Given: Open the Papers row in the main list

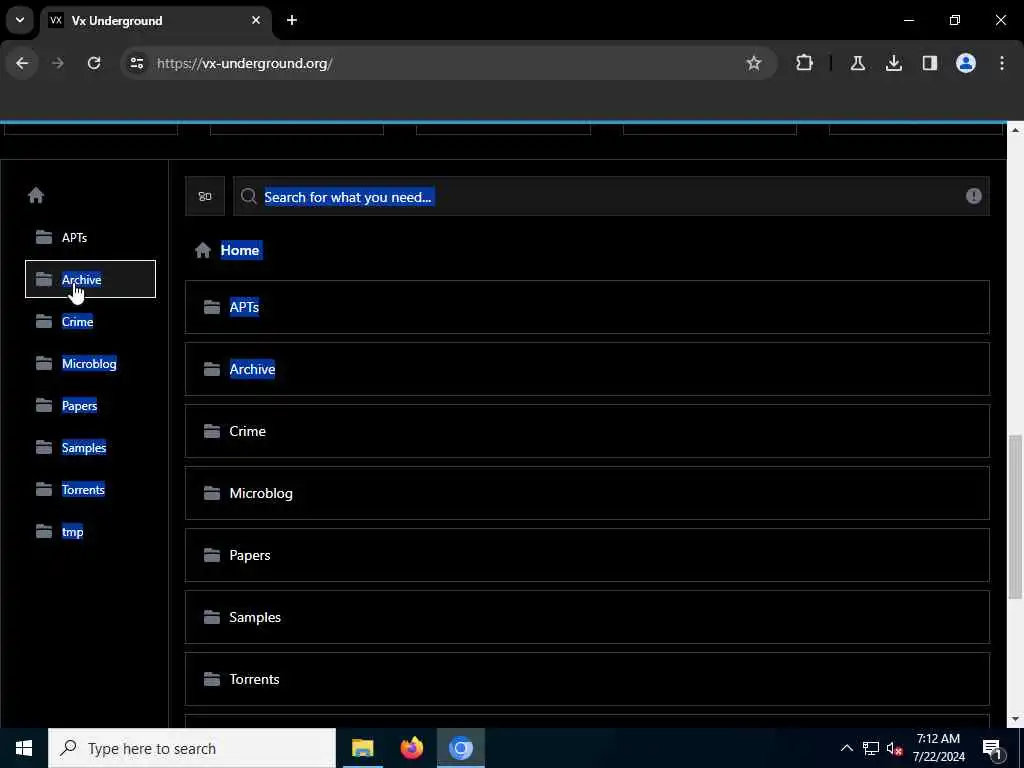Looking at the screenshot, I should [x=587, y=555].
